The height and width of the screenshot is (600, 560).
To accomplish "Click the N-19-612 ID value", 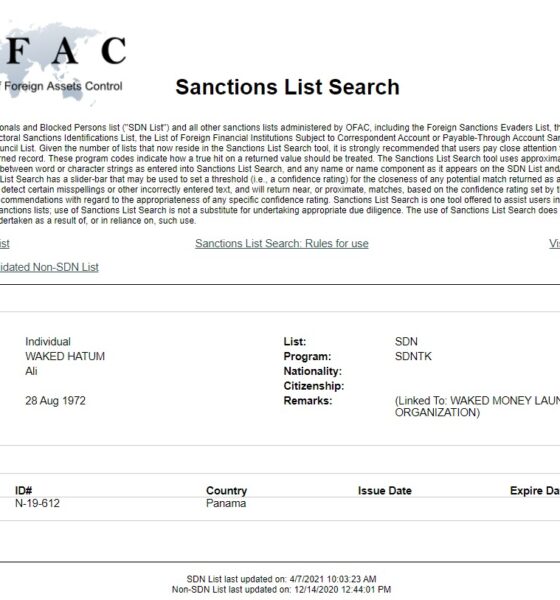I will click(38, 503).
